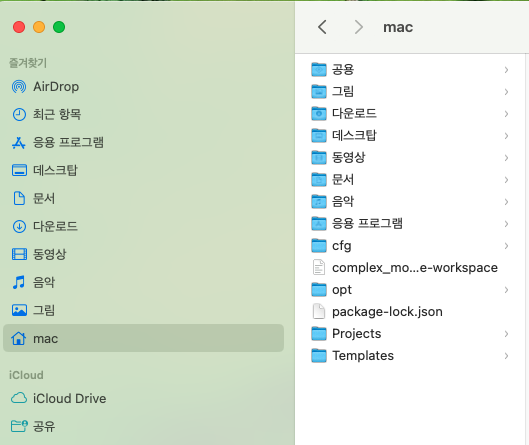This screenshot has height=445, width=529.
Task: Click the mac window title
Action: pos(398,27)
